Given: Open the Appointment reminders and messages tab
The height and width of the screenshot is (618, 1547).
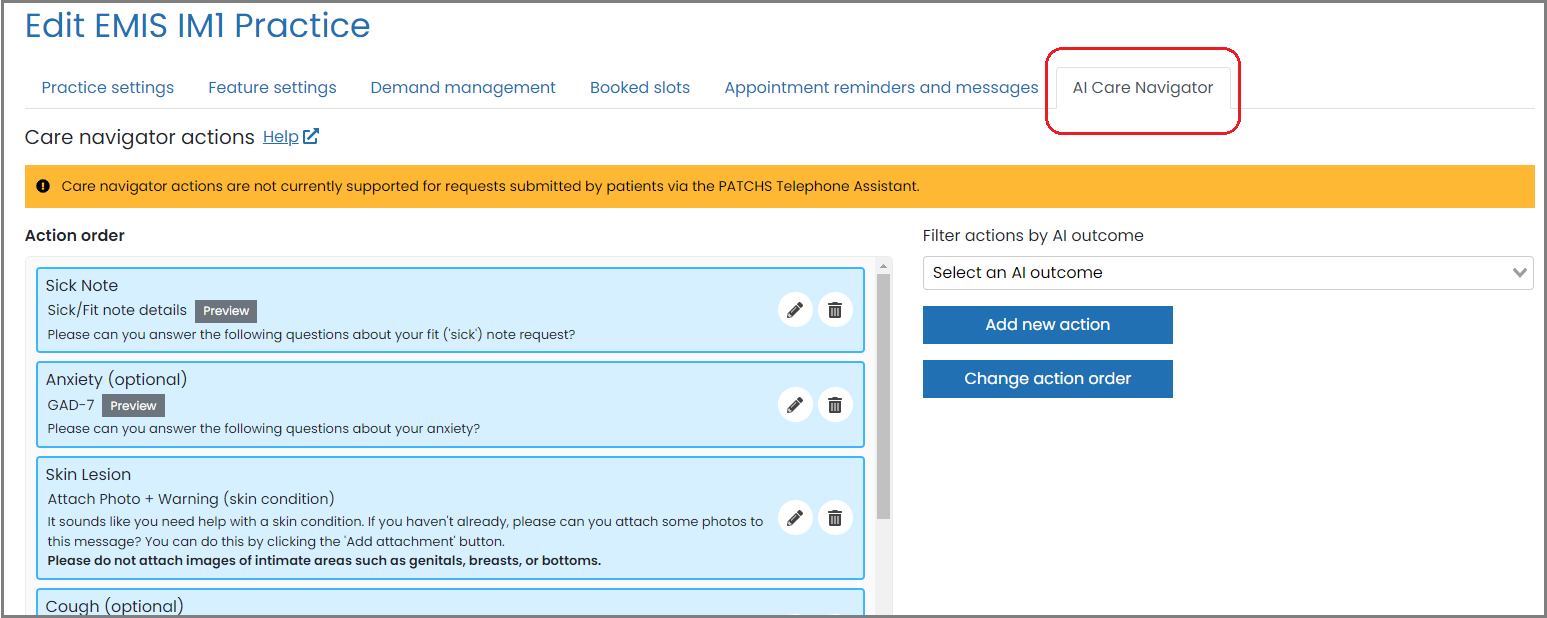Looking at the screenshot, I should (x=881, y=87).
